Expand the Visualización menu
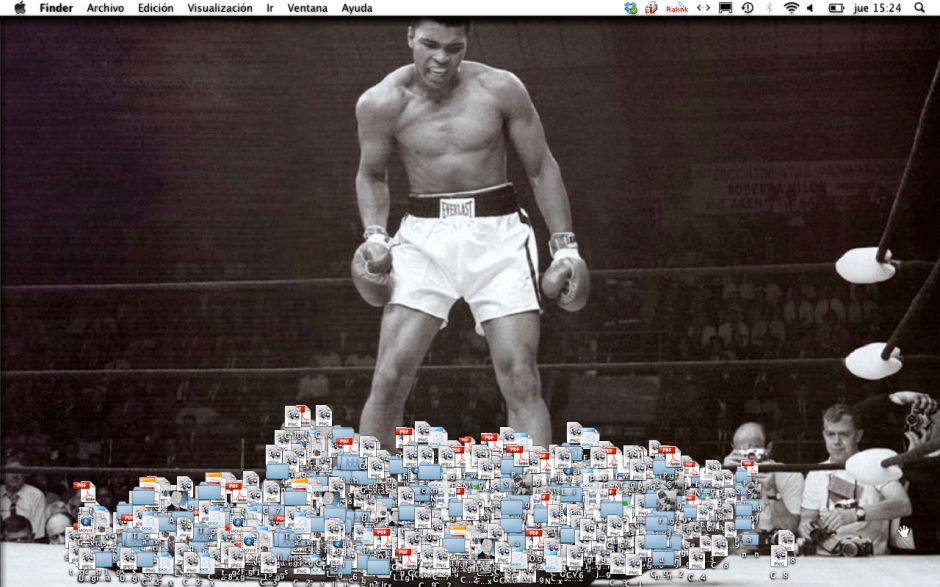This screenshot has width=940, height=587. [x=220, y=8]
